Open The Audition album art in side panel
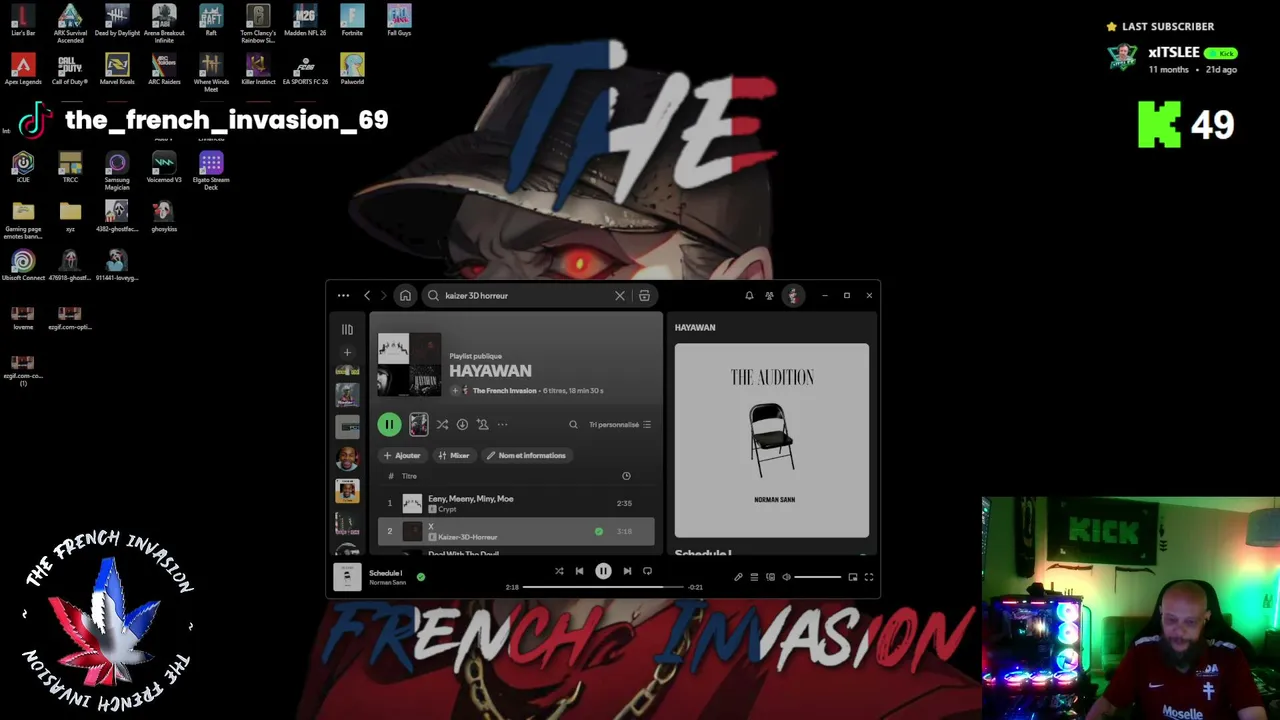This screenshot has height=720, width=1280. pyautogui.click(x=772, y=440)
